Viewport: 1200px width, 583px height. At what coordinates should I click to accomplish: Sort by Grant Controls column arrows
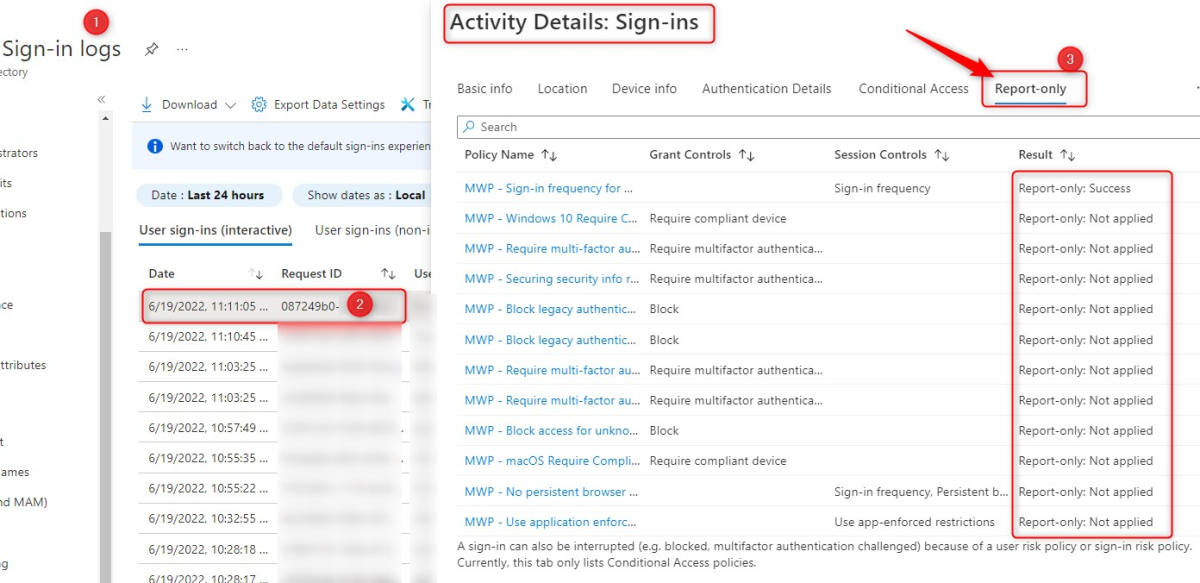click(746, 155)
